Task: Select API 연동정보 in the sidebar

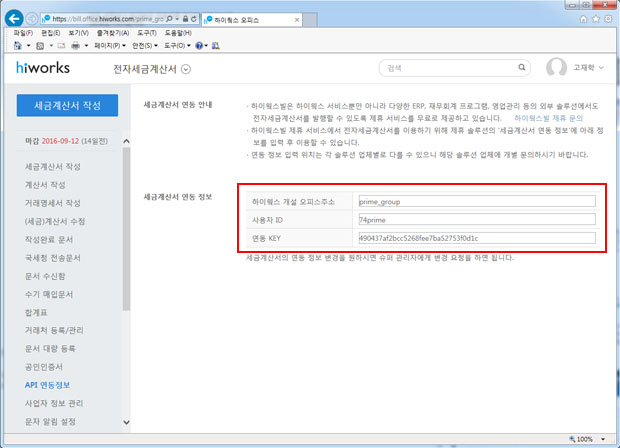Action: [x=47, y=385]
